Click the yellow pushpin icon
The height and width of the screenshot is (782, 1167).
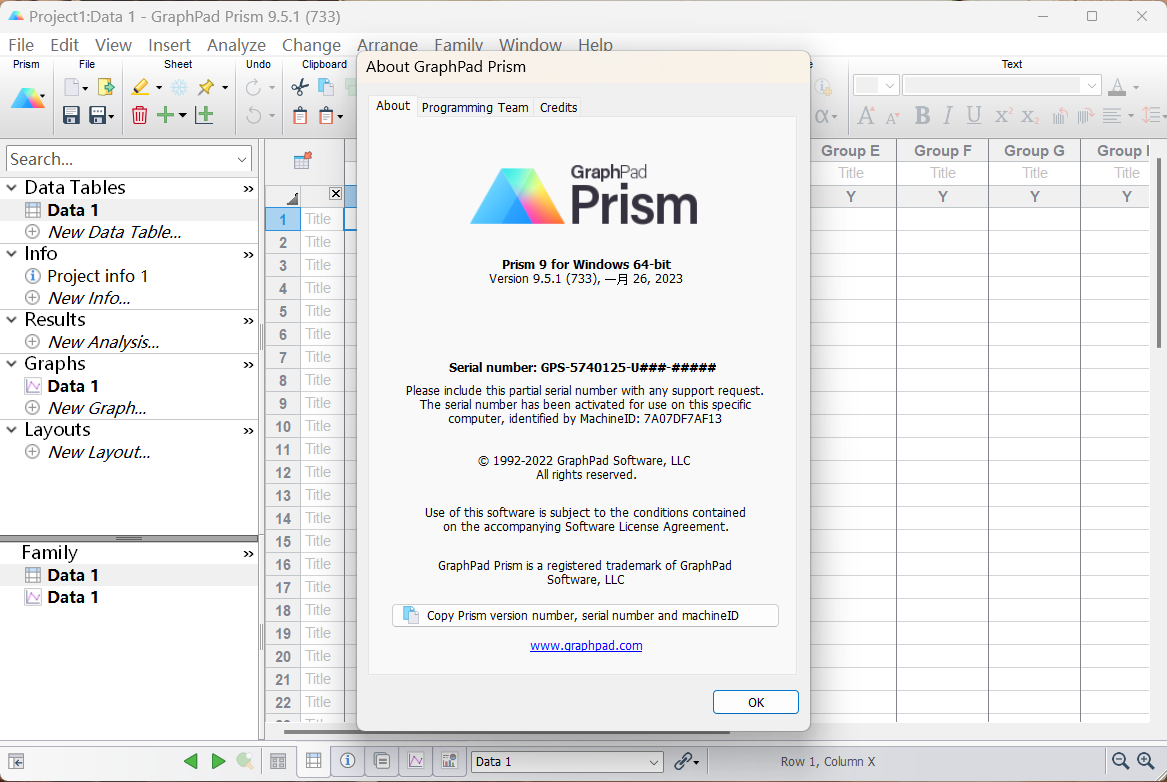point(206,87)
